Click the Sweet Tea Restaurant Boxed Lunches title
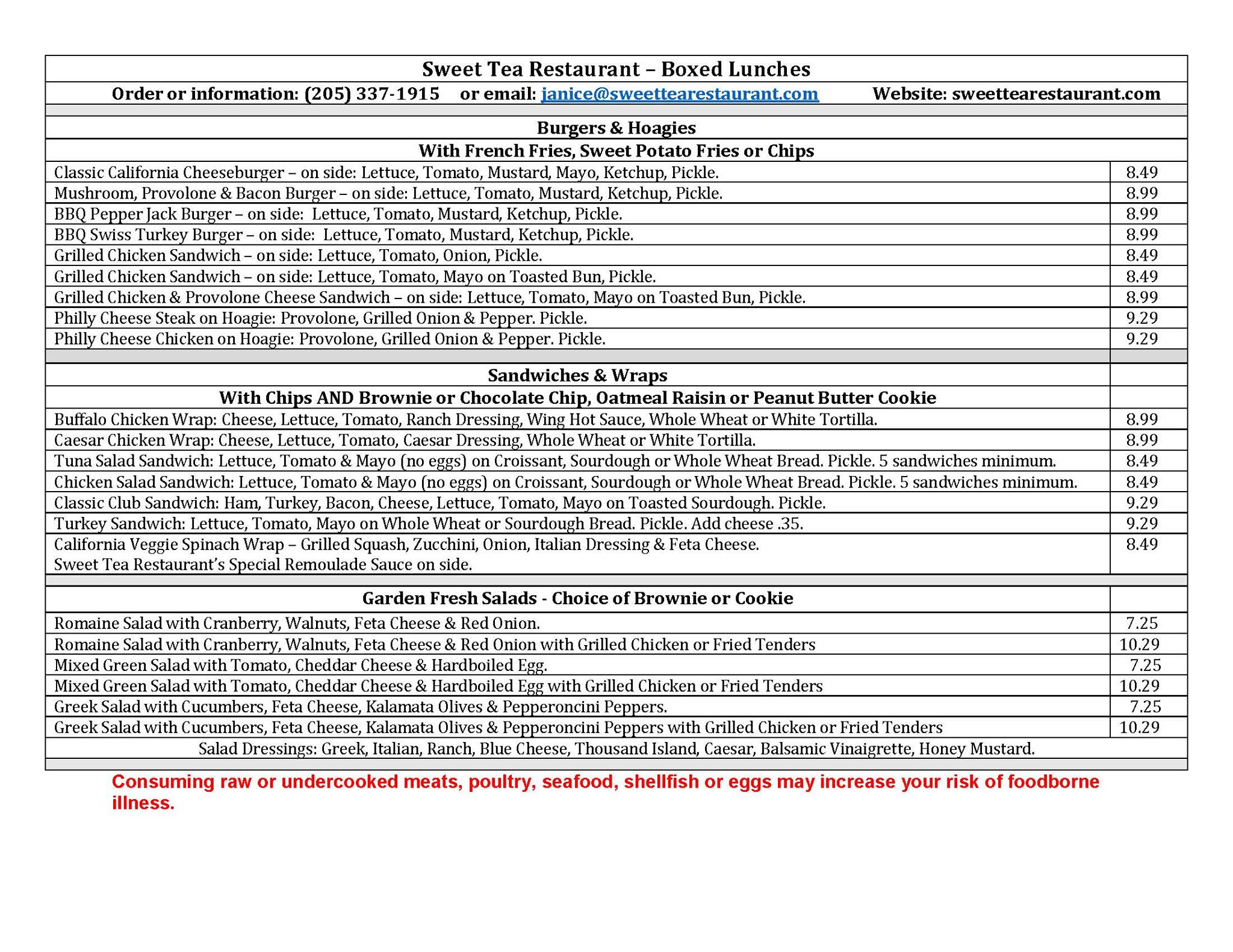1233x952 pixels. (616, 69)
